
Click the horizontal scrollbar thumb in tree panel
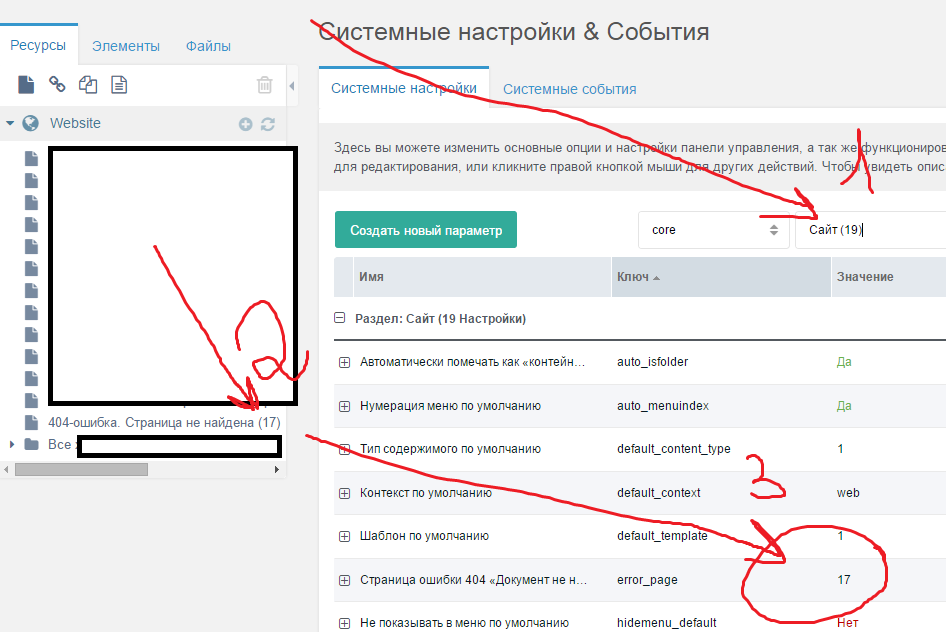(x=81, y=469)
